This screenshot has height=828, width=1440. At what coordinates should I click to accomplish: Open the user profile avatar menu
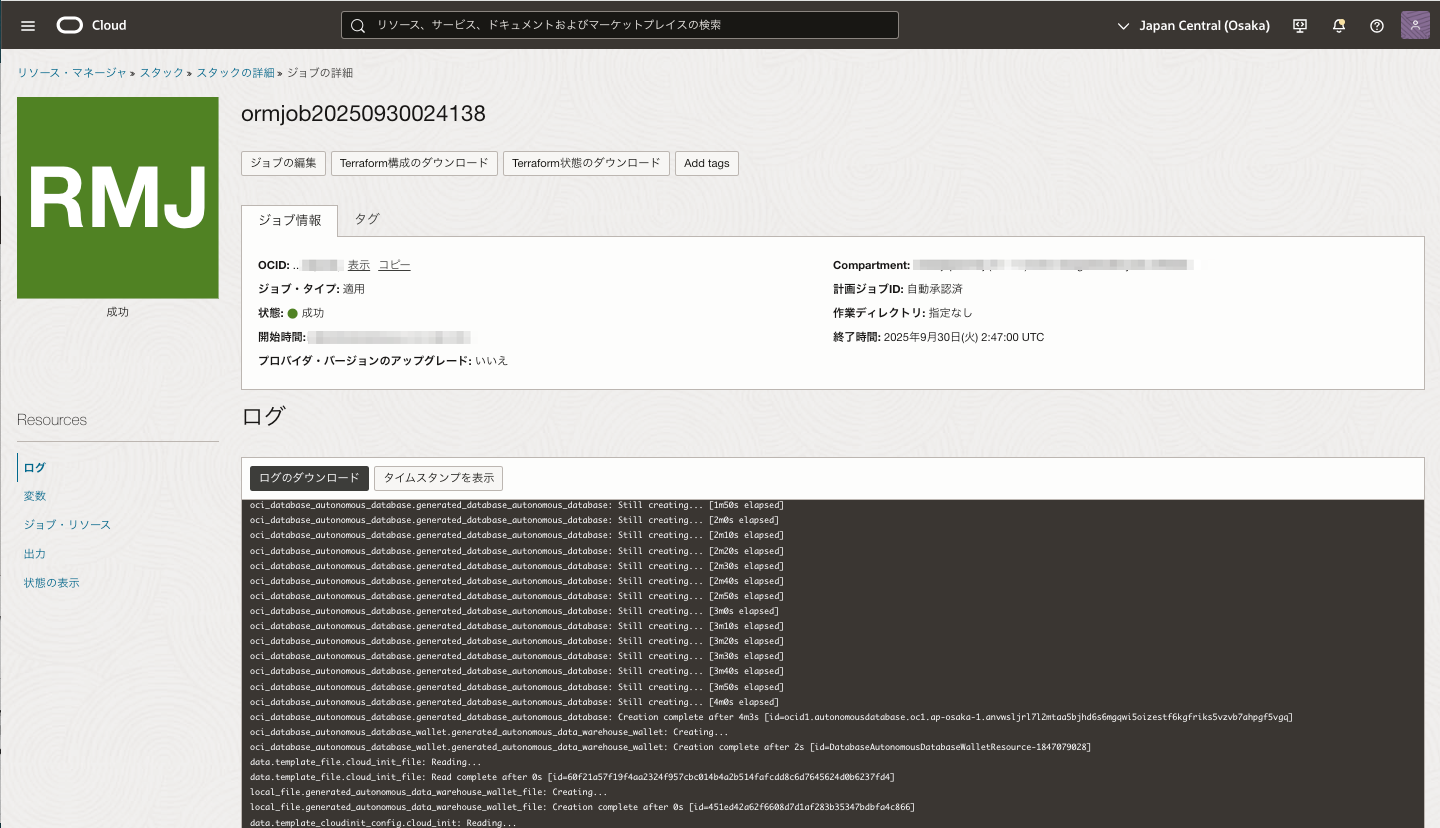pos(1415,25)
